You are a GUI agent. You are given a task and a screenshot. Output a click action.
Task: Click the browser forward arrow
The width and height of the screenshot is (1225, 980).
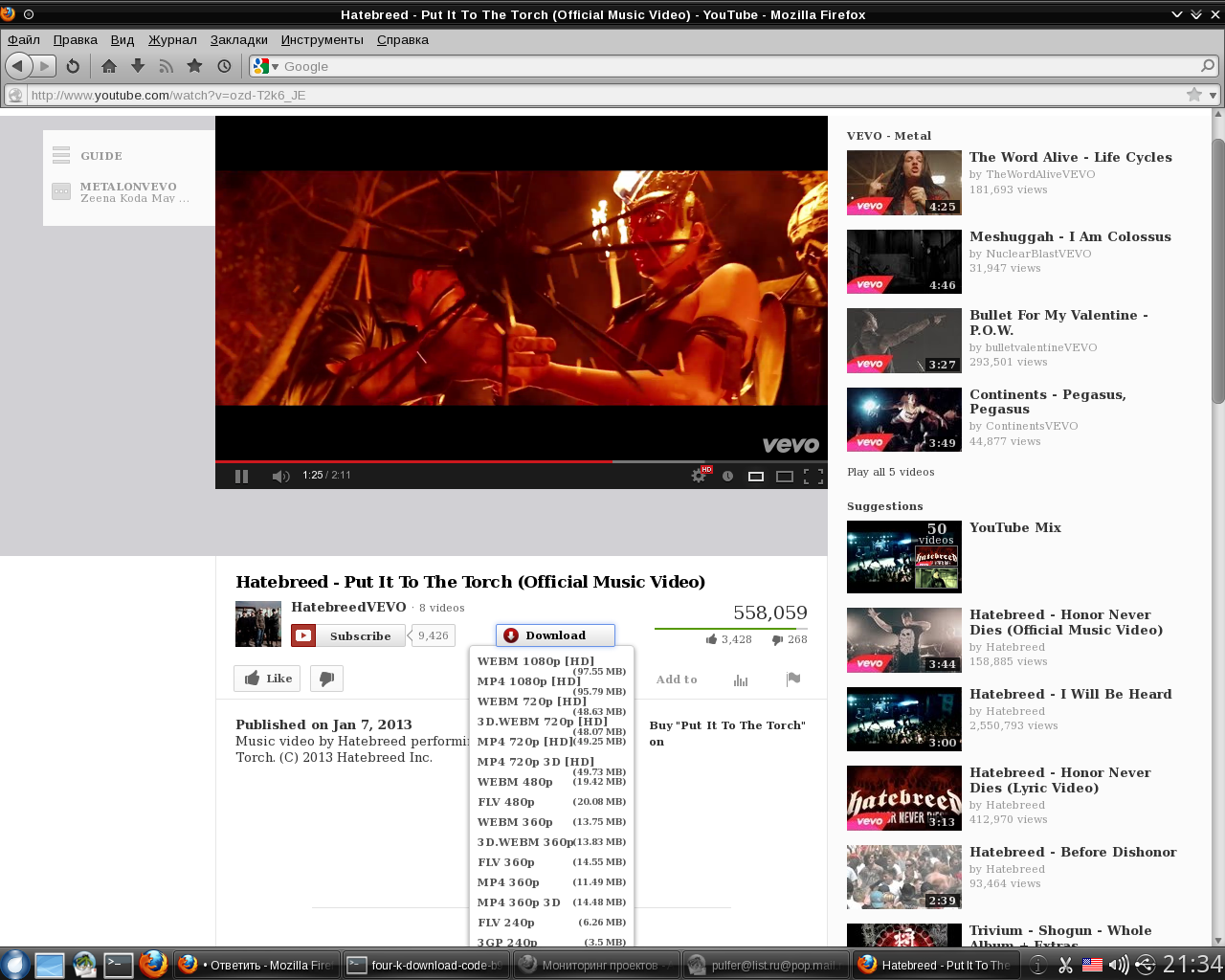pos(44,66)
